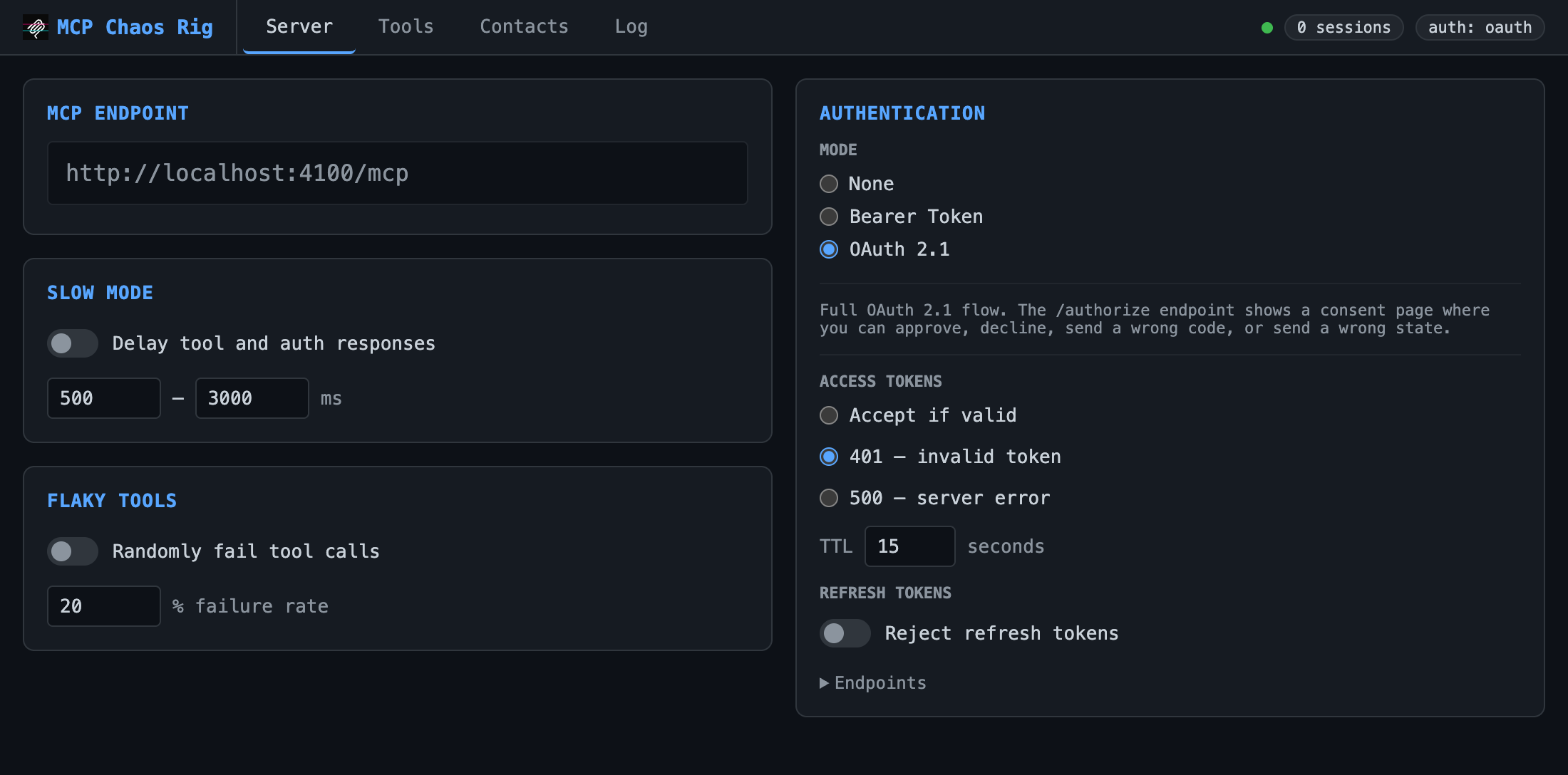Enable Reject refresh tokens
1568x775 pixels.
(845, 633)
